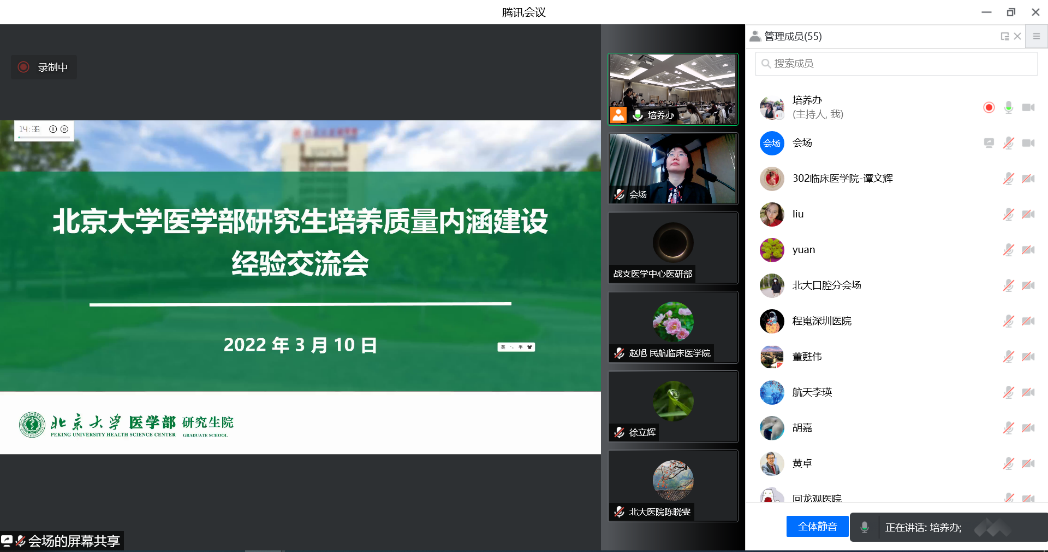Click red recording icon for 培养办
This screenshot has width=1048, height=552.
point(989,108)
